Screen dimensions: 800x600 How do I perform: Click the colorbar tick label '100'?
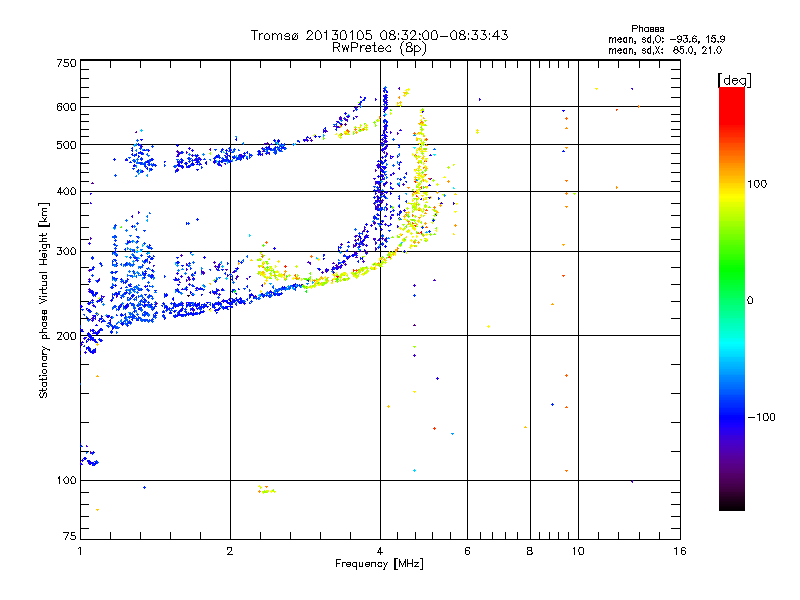coord(757,184)
